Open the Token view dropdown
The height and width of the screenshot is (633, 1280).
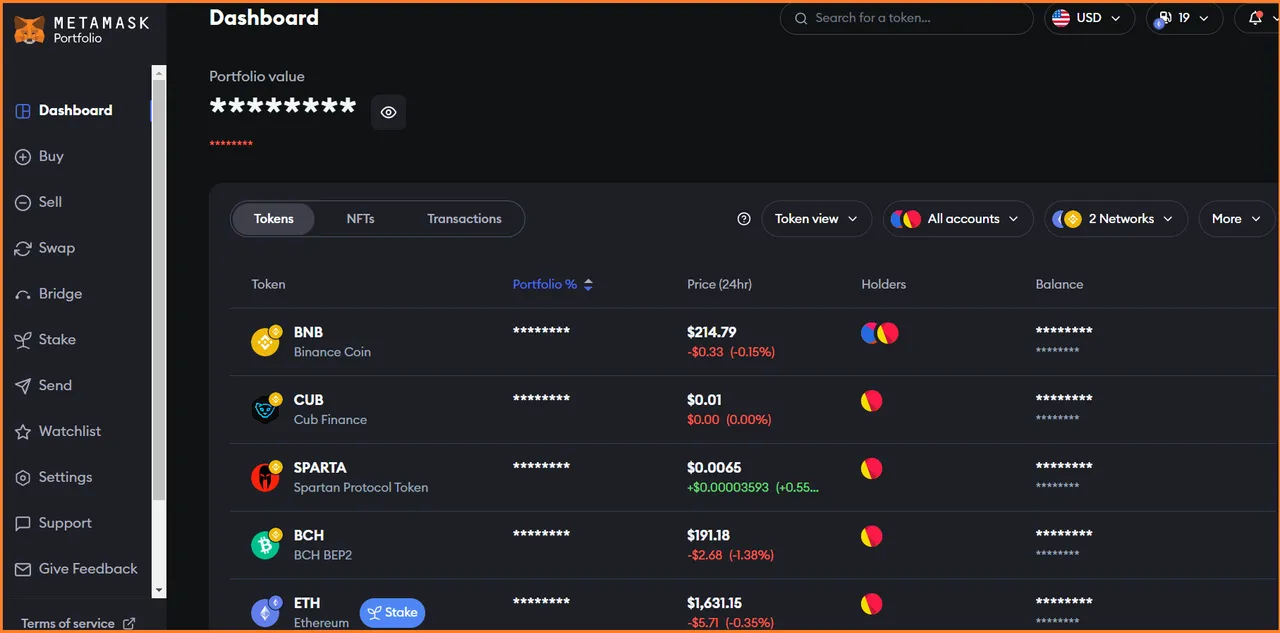(x=816, y=219)
